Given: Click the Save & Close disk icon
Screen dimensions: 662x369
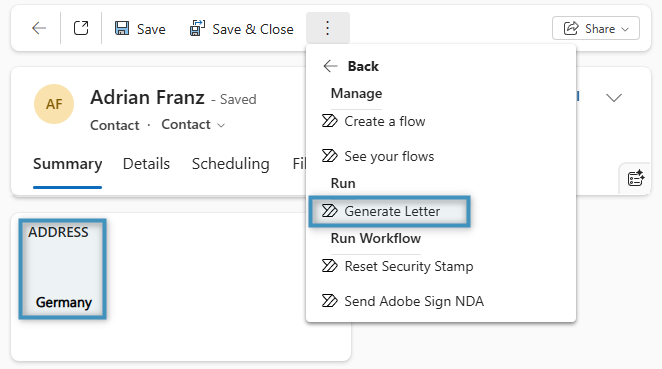Looking at the screenshot, I should 197,28.
